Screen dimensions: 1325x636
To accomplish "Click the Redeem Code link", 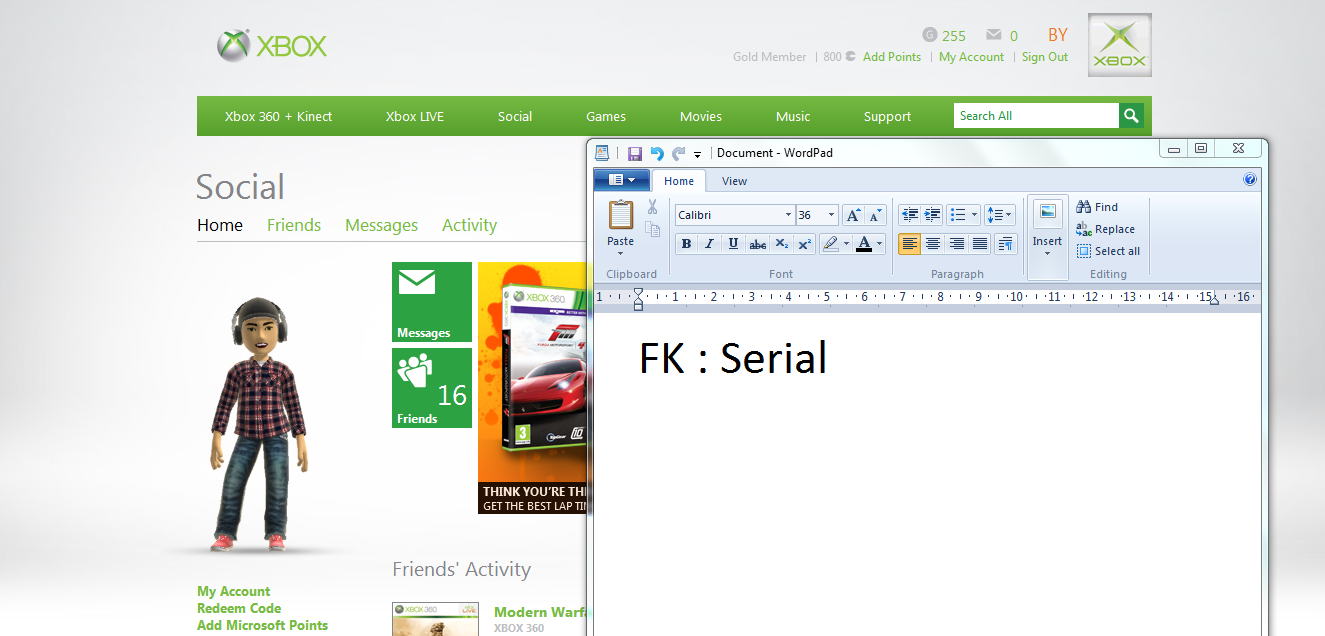I will 239,608.
